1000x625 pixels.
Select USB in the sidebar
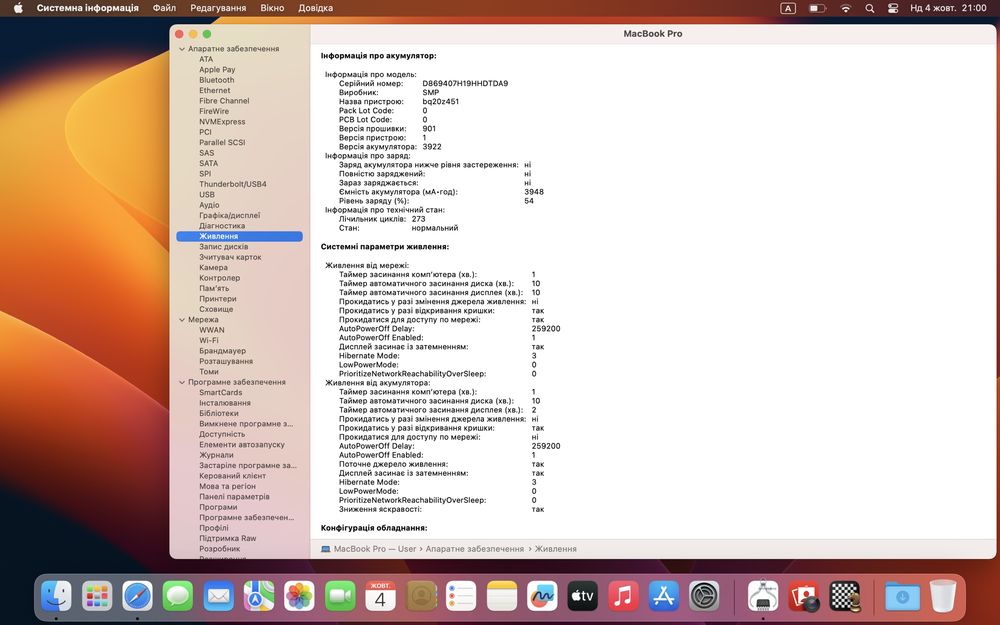[207, 195]
